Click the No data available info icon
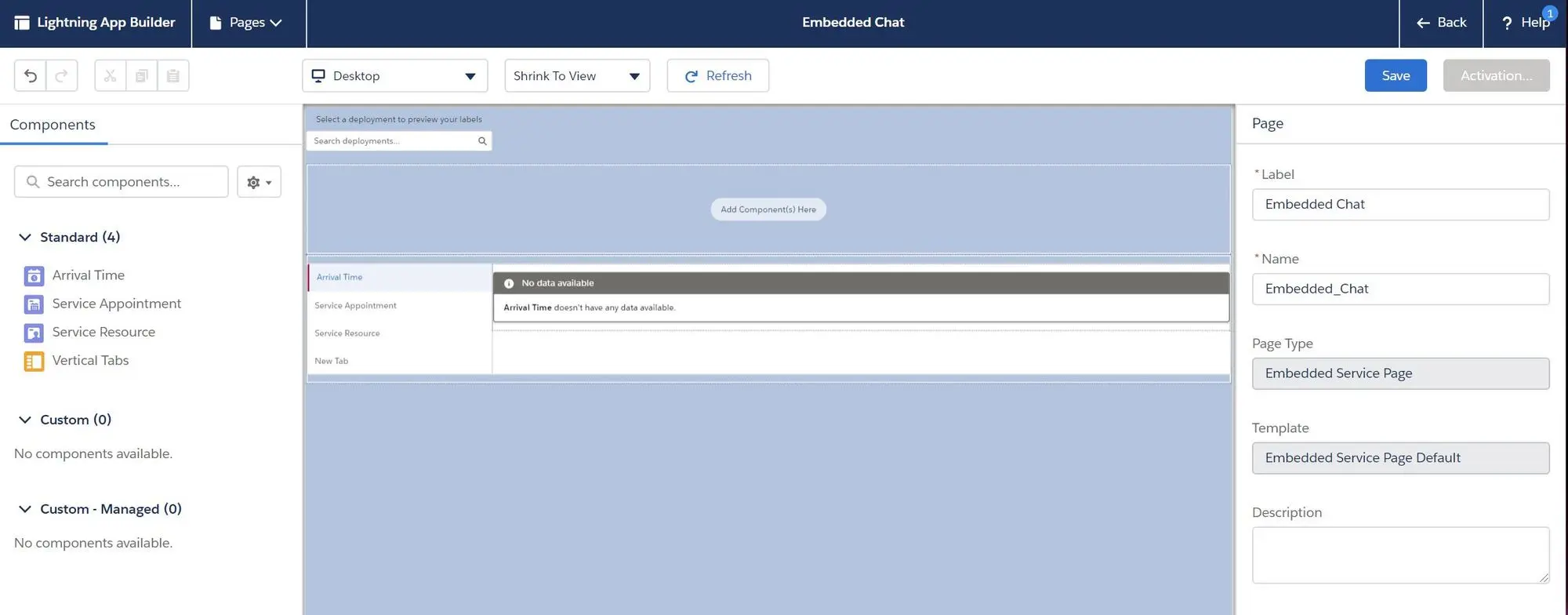 (509, 283)
